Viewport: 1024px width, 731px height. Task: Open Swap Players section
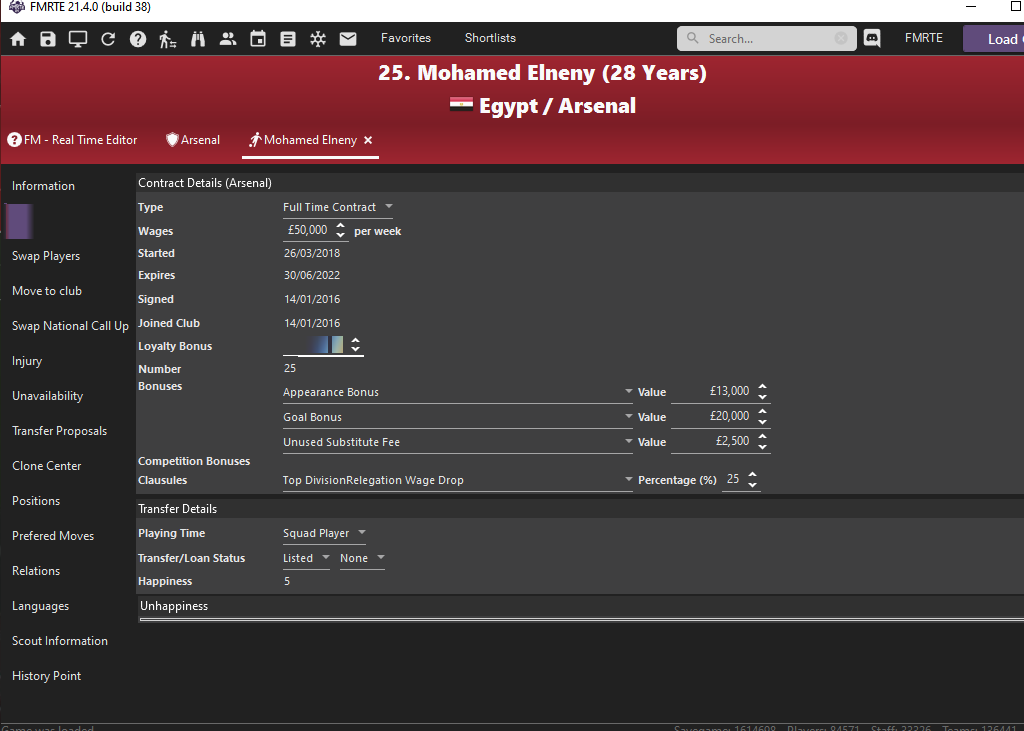46,255
